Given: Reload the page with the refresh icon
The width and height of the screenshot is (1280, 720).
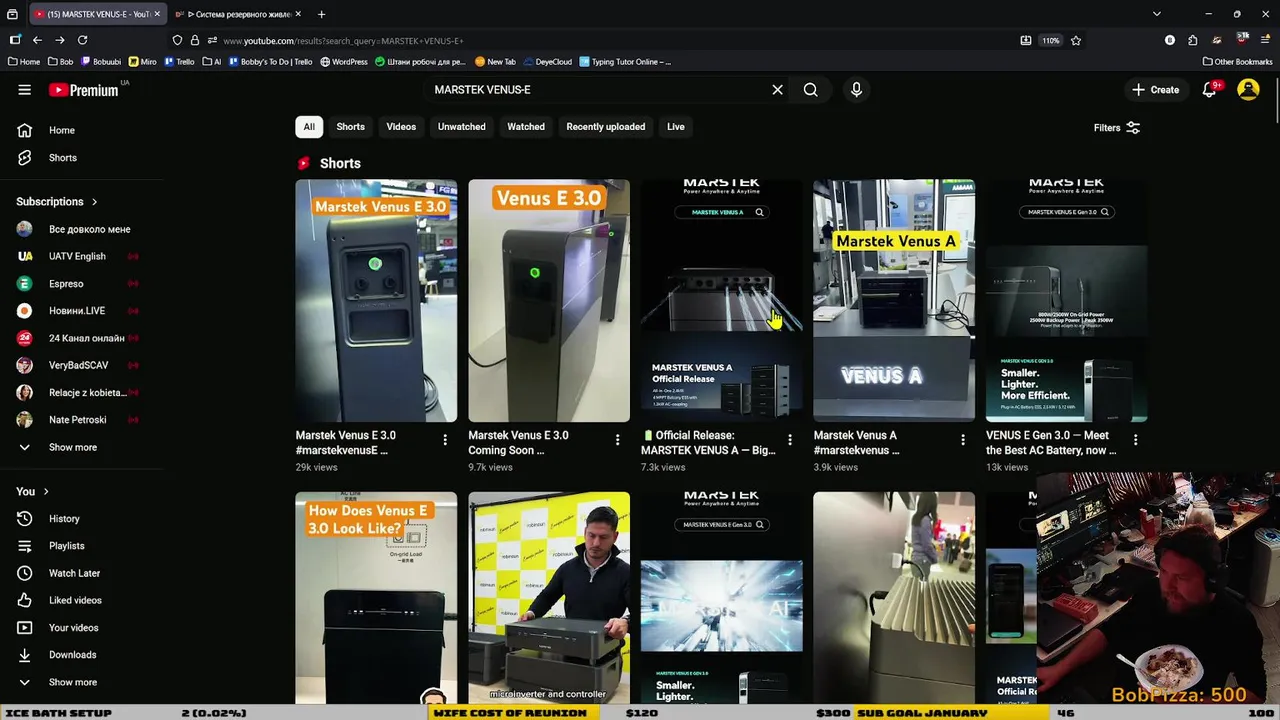Looking at the screenshot, I should point(82,40).
